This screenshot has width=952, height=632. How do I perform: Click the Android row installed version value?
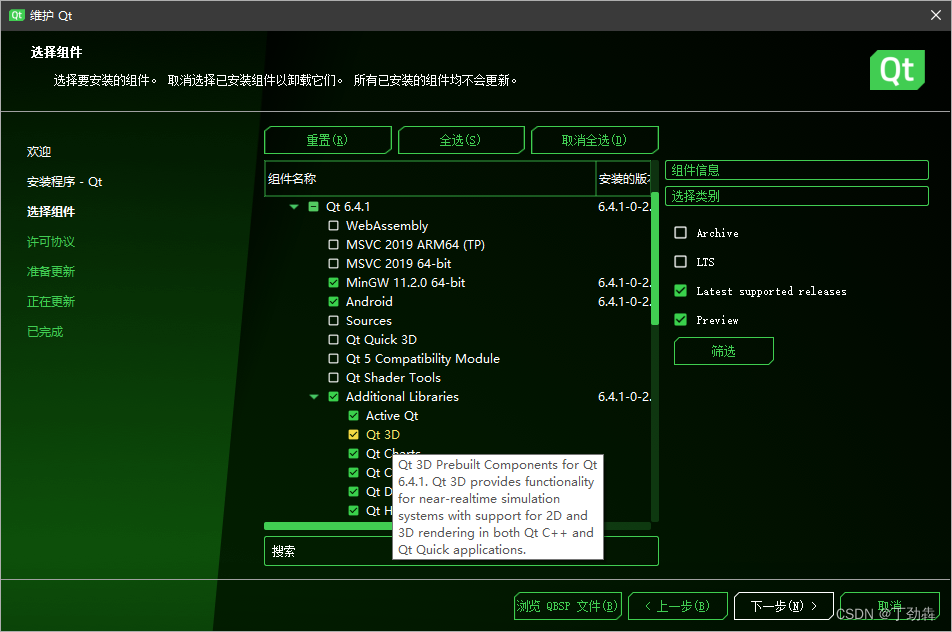pos(624,302)
